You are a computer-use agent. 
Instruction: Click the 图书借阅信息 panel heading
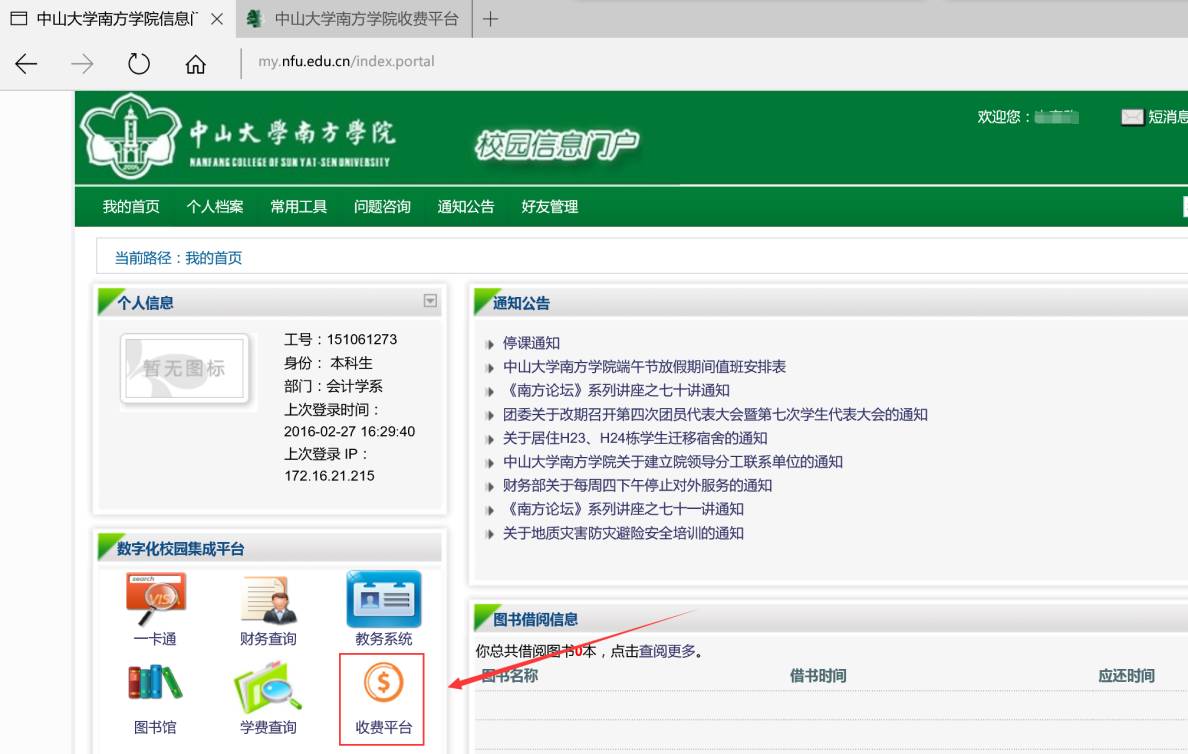pyautogui.click(x=536, y=619)
